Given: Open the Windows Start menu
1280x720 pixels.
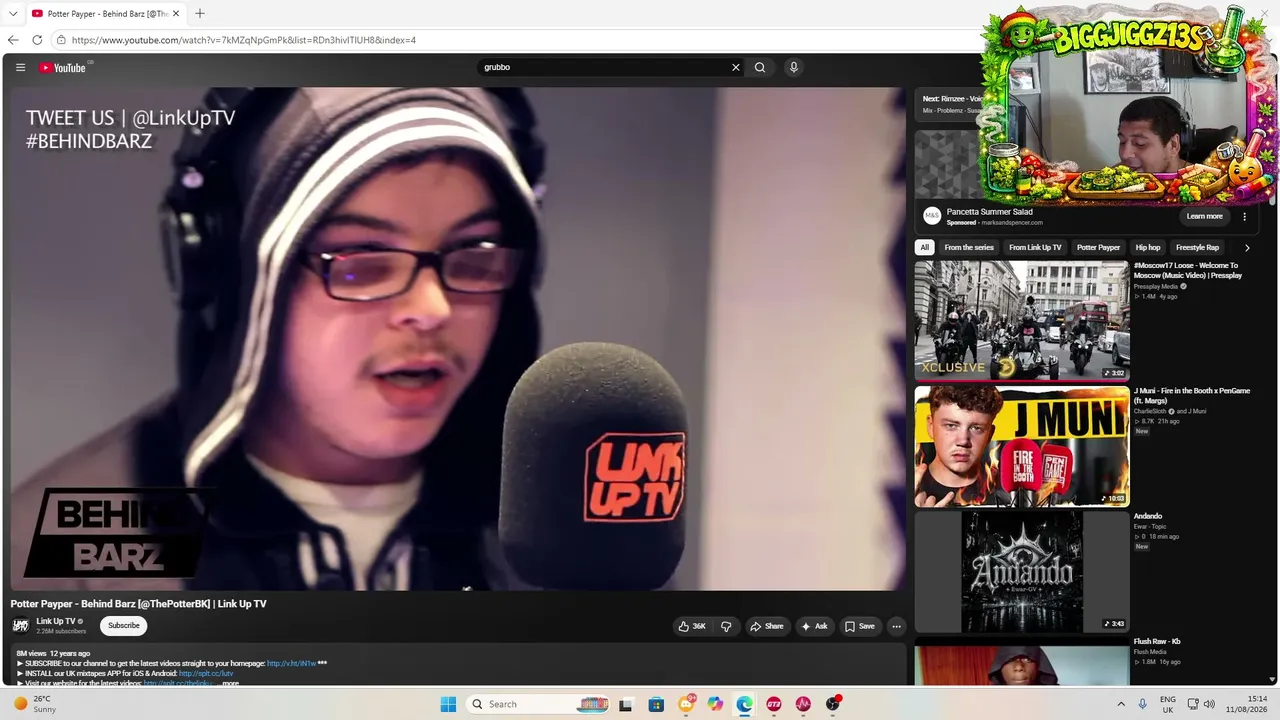Looking at the screenshot, I should [448, 704].
